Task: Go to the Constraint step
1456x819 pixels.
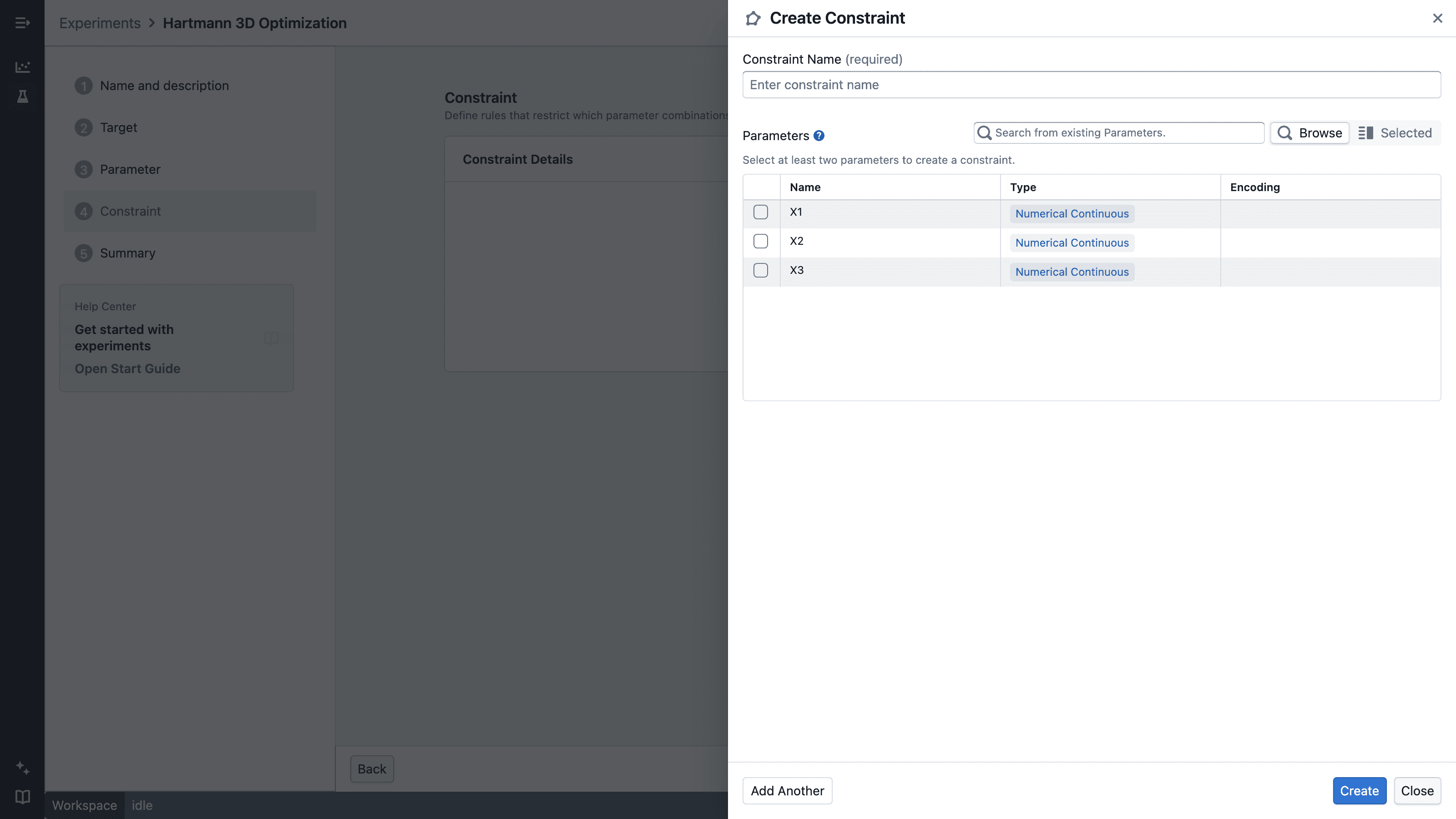Action: (190, 212)
